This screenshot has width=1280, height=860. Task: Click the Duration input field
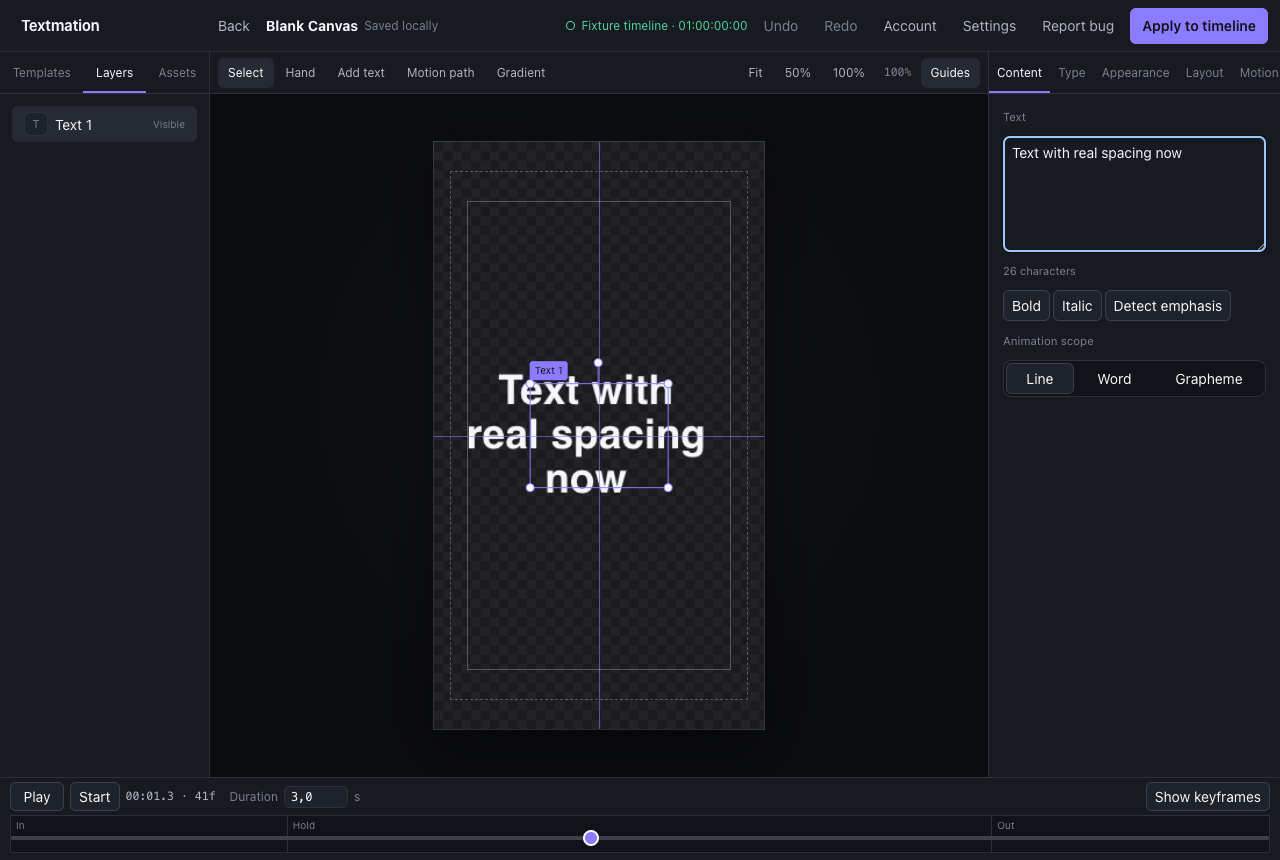click(x=316, y=797)
